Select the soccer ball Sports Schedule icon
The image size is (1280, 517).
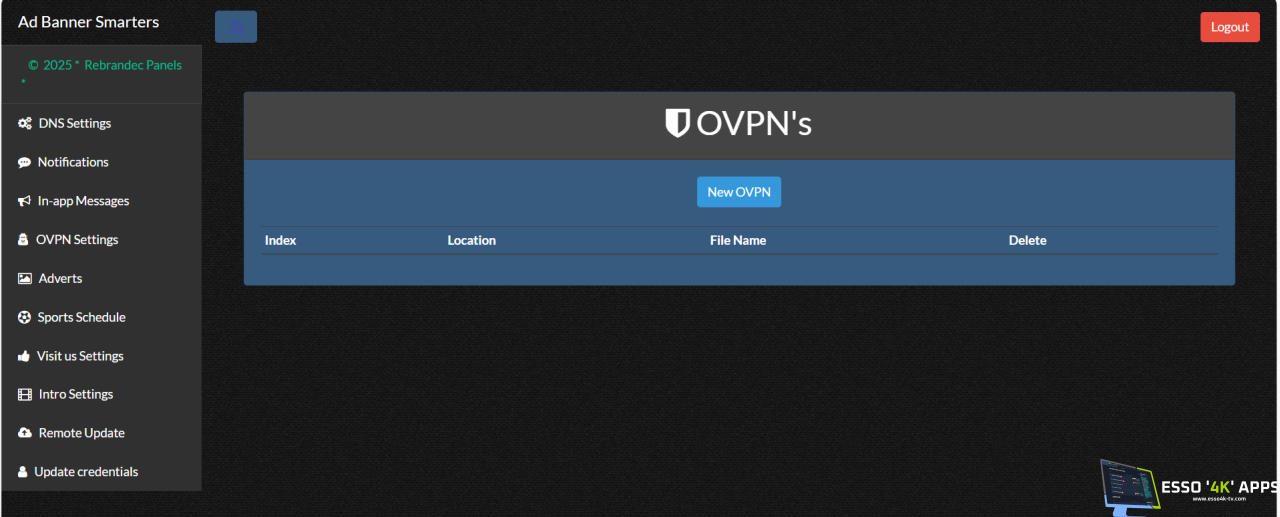[25, 317]
